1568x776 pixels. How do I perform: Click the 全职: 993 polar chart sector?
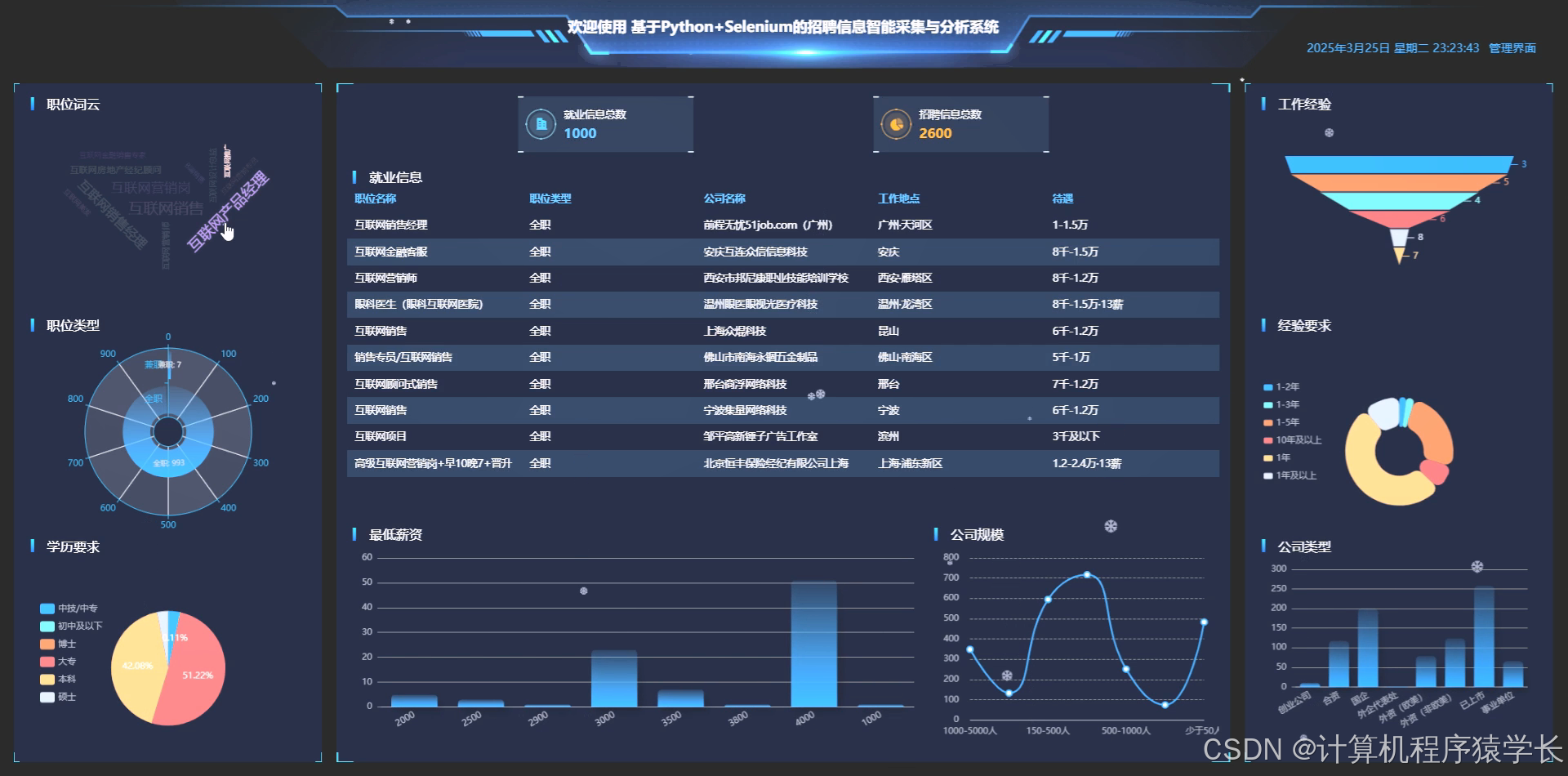click(x=168, y=463)
